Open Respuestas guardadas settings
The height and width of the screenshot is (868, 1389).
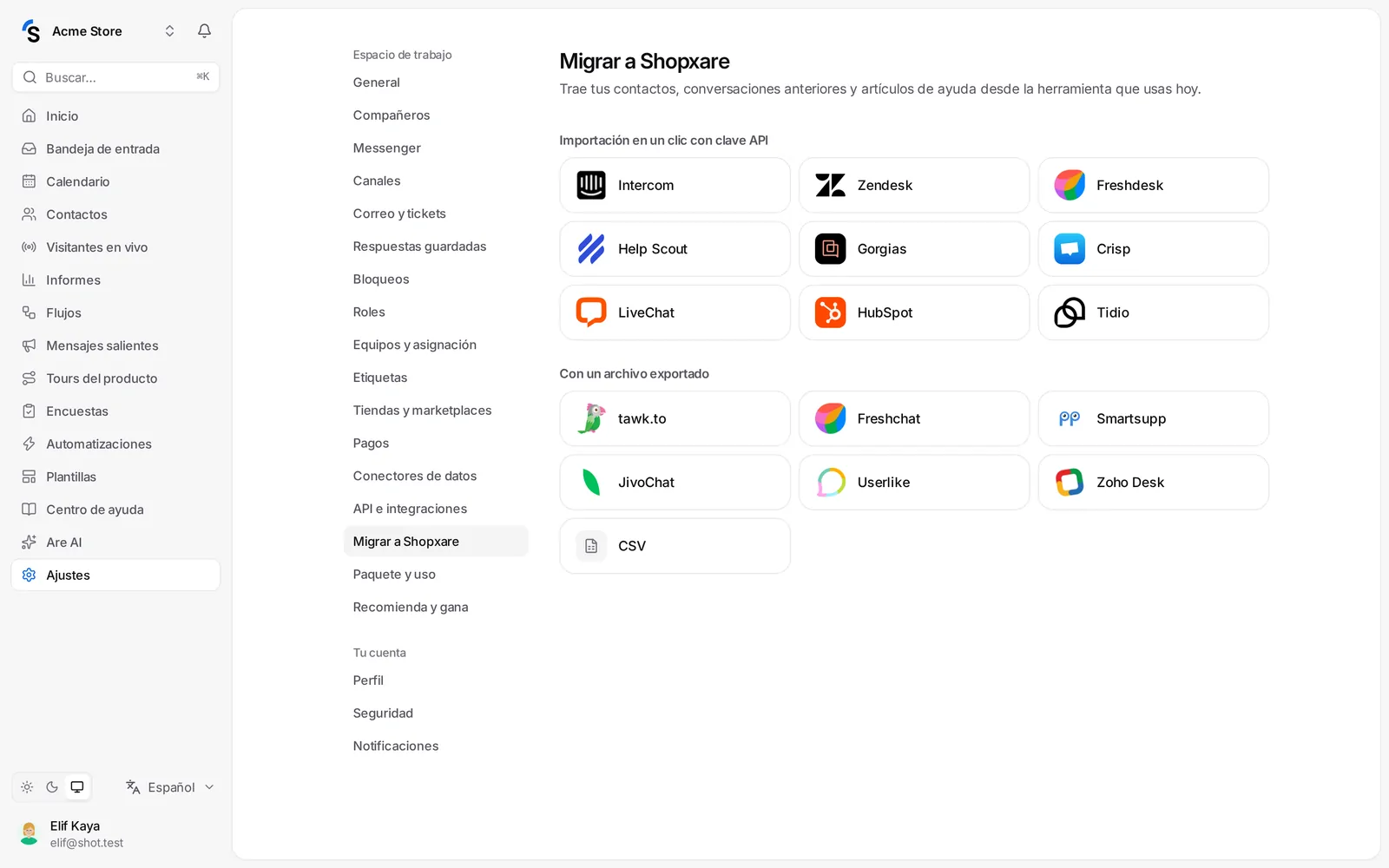click(x=436, y=247)
